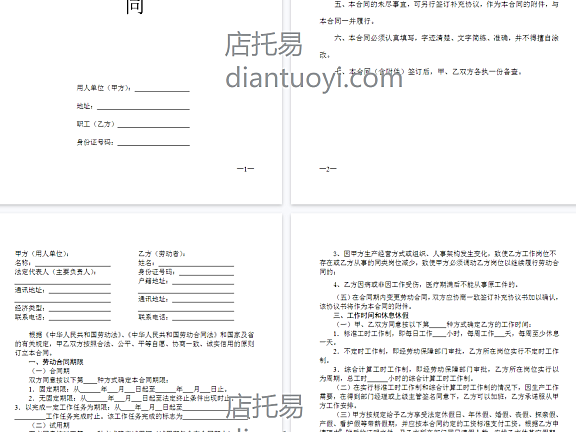This screenshot has height=432, width=576.
Task: Click "法定代表人（主要负责人）" label
Action: pos(55,272)
